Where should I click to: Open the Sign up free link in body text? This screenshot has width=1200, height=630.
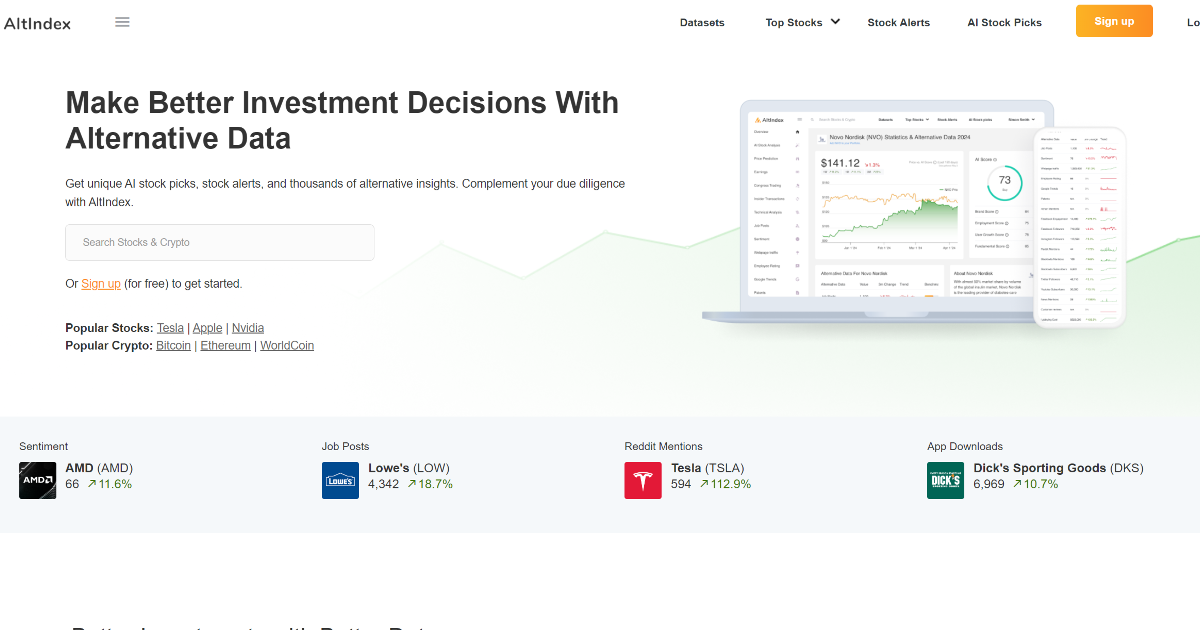click(x=101, y=283)
